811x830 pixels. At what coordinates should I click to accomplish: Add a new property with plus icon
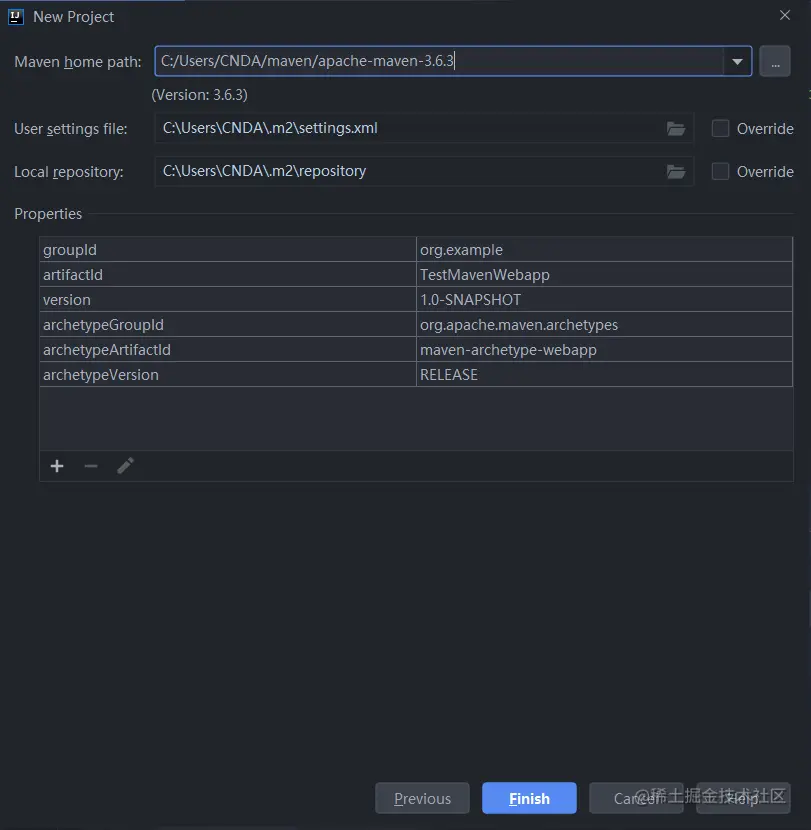pos(57,466)
